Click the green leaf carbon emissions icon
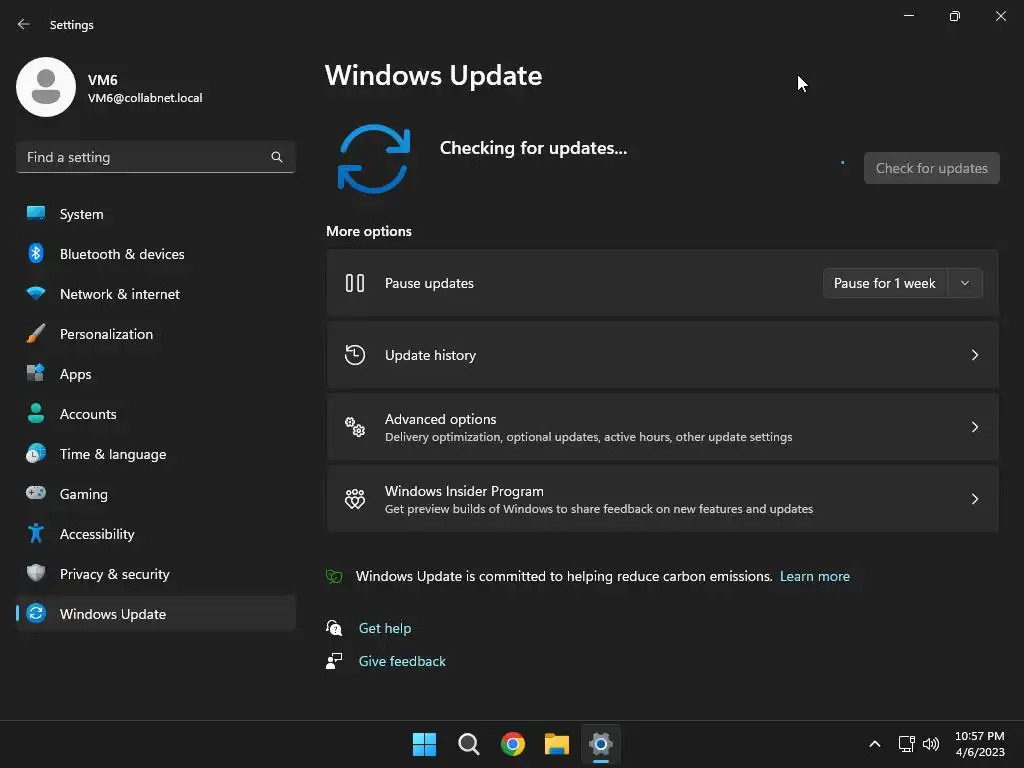1024x768 pixels. [334, 576]
